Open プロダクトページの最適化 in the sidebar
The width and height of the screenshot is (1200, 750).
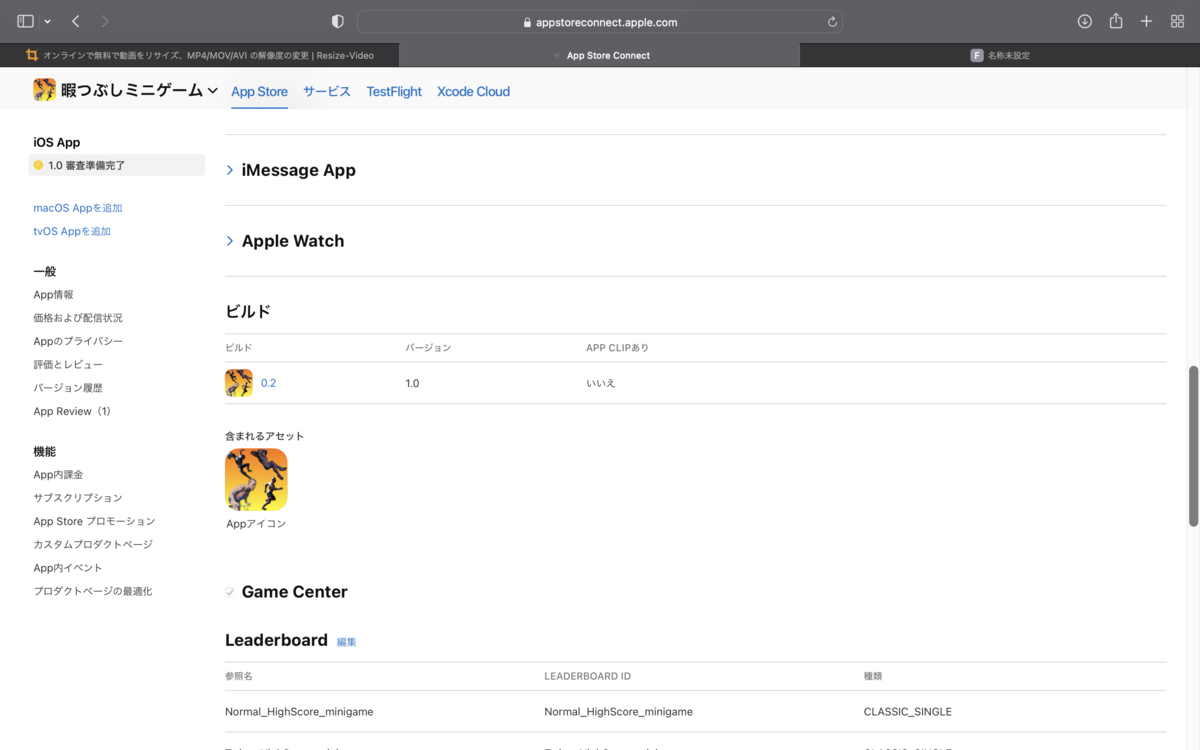click(x=93, y=591)
